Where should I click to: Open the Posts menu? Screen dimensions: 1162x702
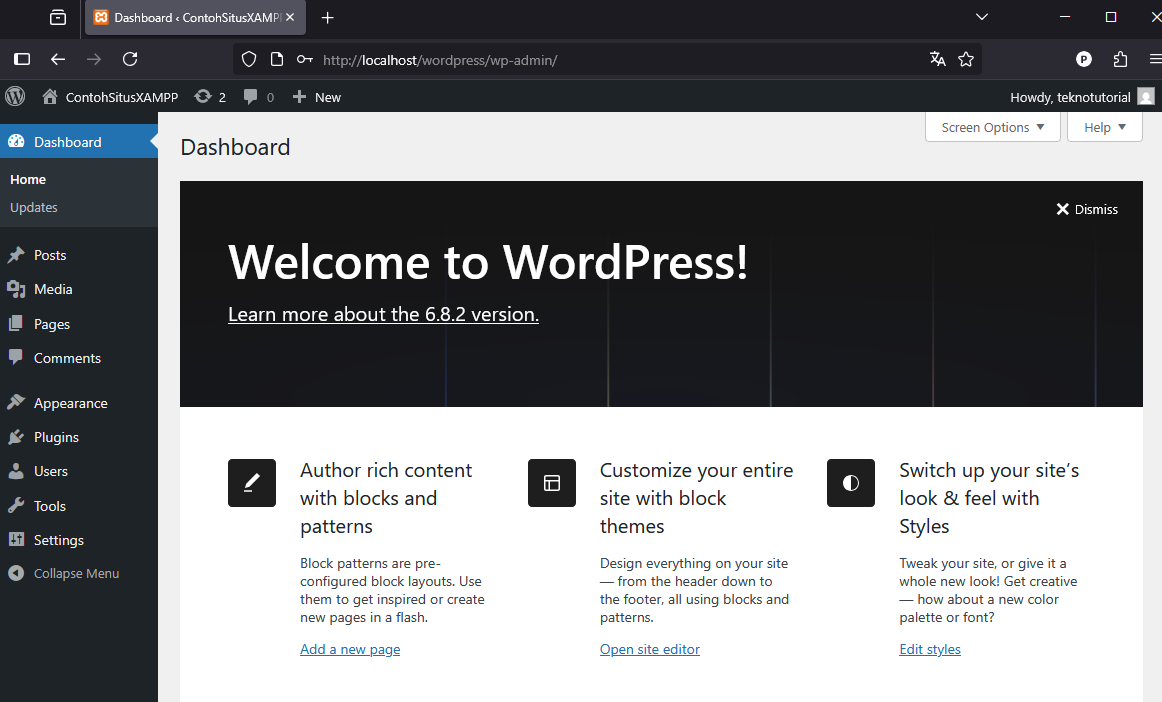(x=79, y=255)
